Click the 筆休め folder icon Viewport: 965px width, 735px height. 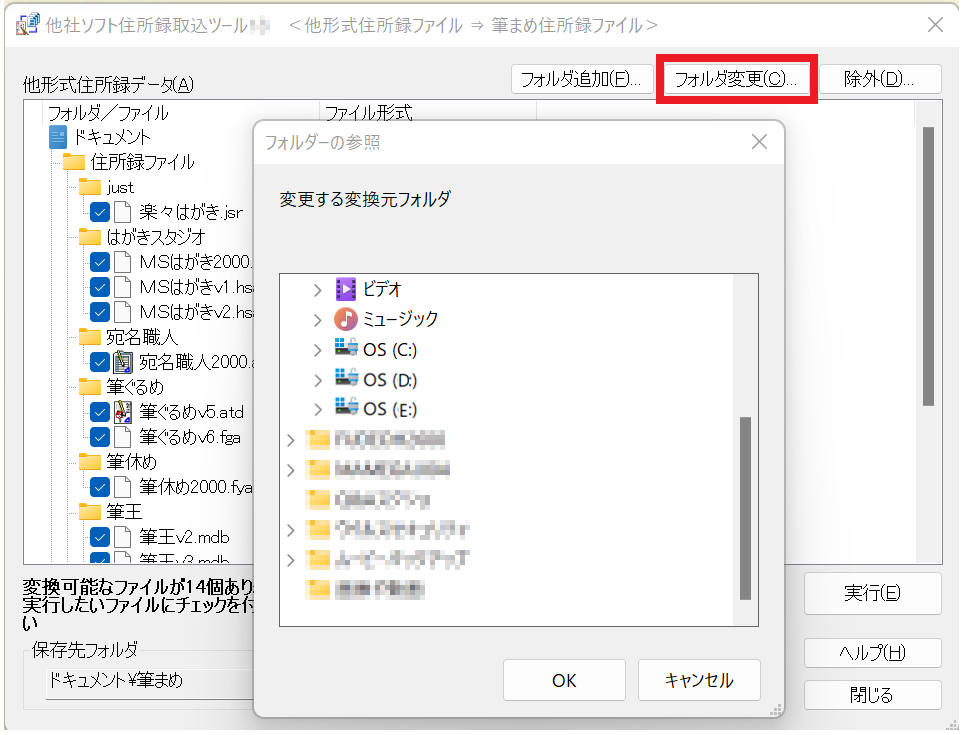click(90, 462)
